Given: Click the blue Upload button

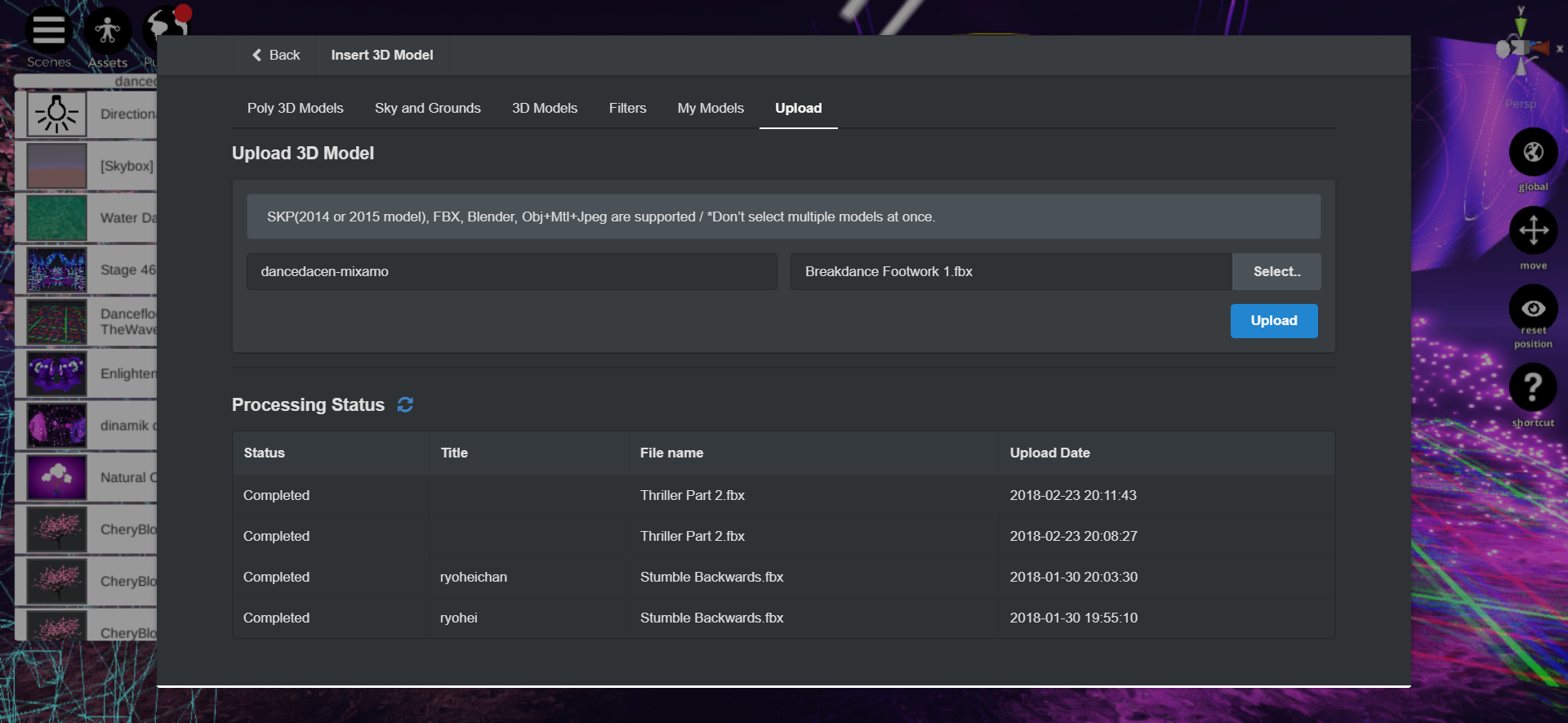Looking at the screenshot, I should pos(1273,321).
